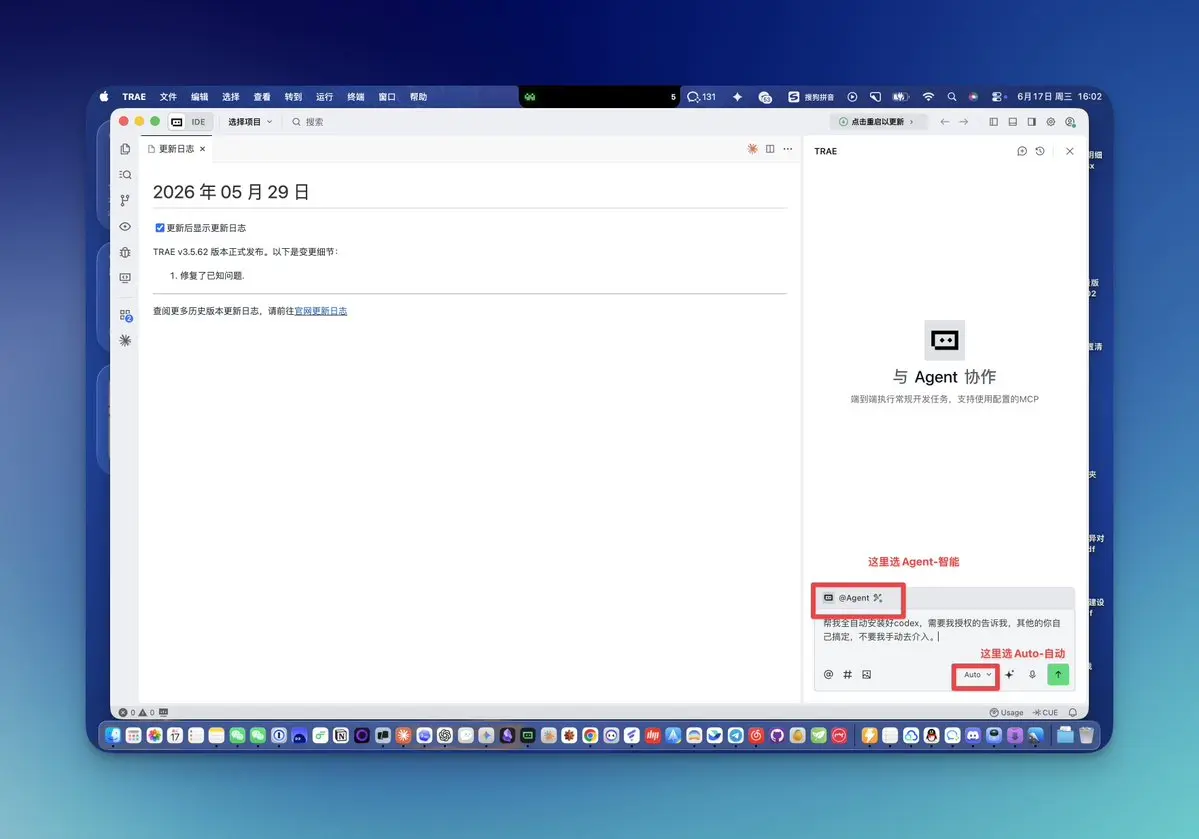Switch to the agent mode icon beside IDE
This screenshot has height=839, width=1199.
click(x=177, y=122)
